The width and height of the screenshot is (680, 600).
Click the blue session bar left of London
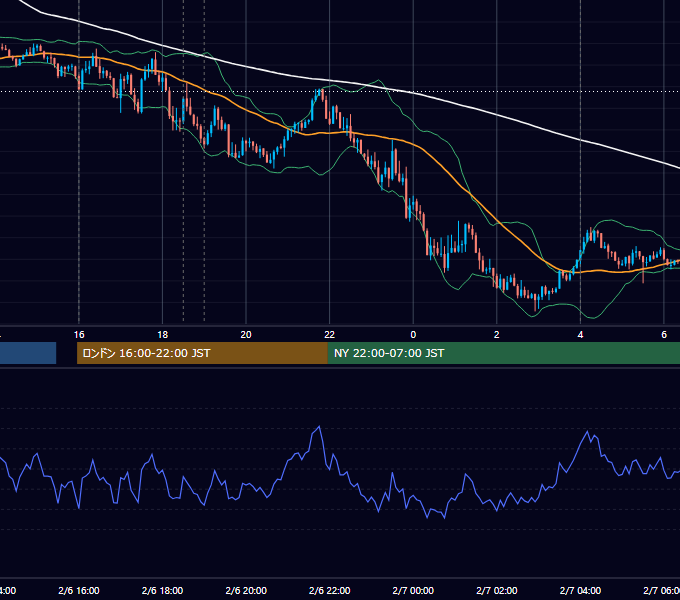(x=28, y=353)
